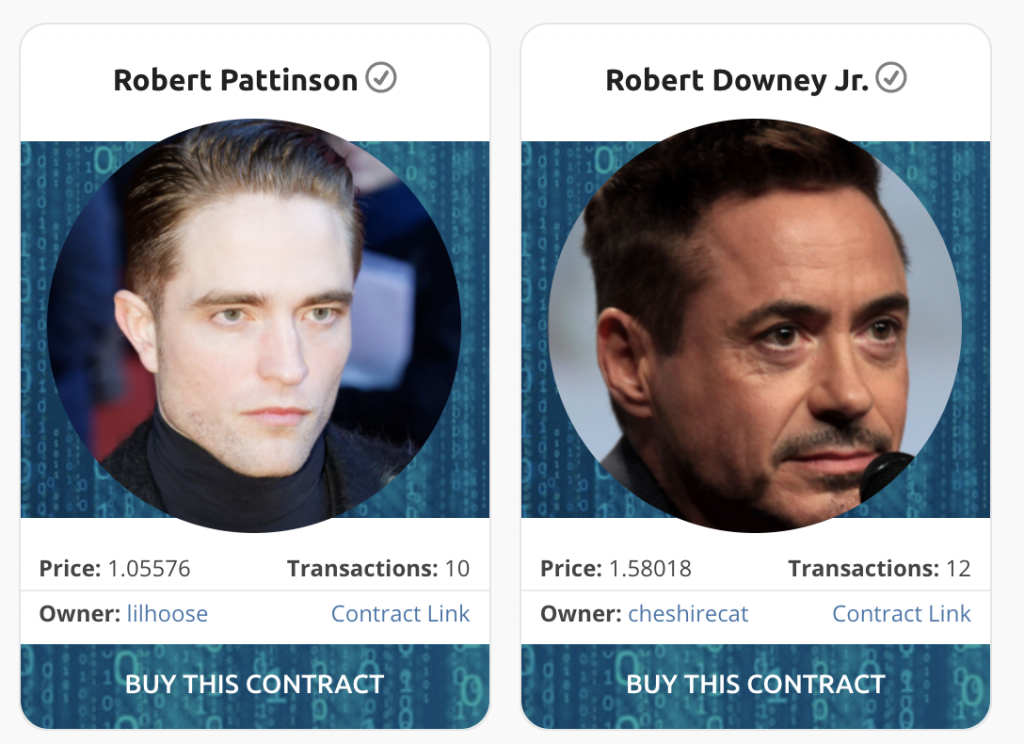
Task: Click the Robert Downey Jr. card title
Action: (x=737, y=80)
